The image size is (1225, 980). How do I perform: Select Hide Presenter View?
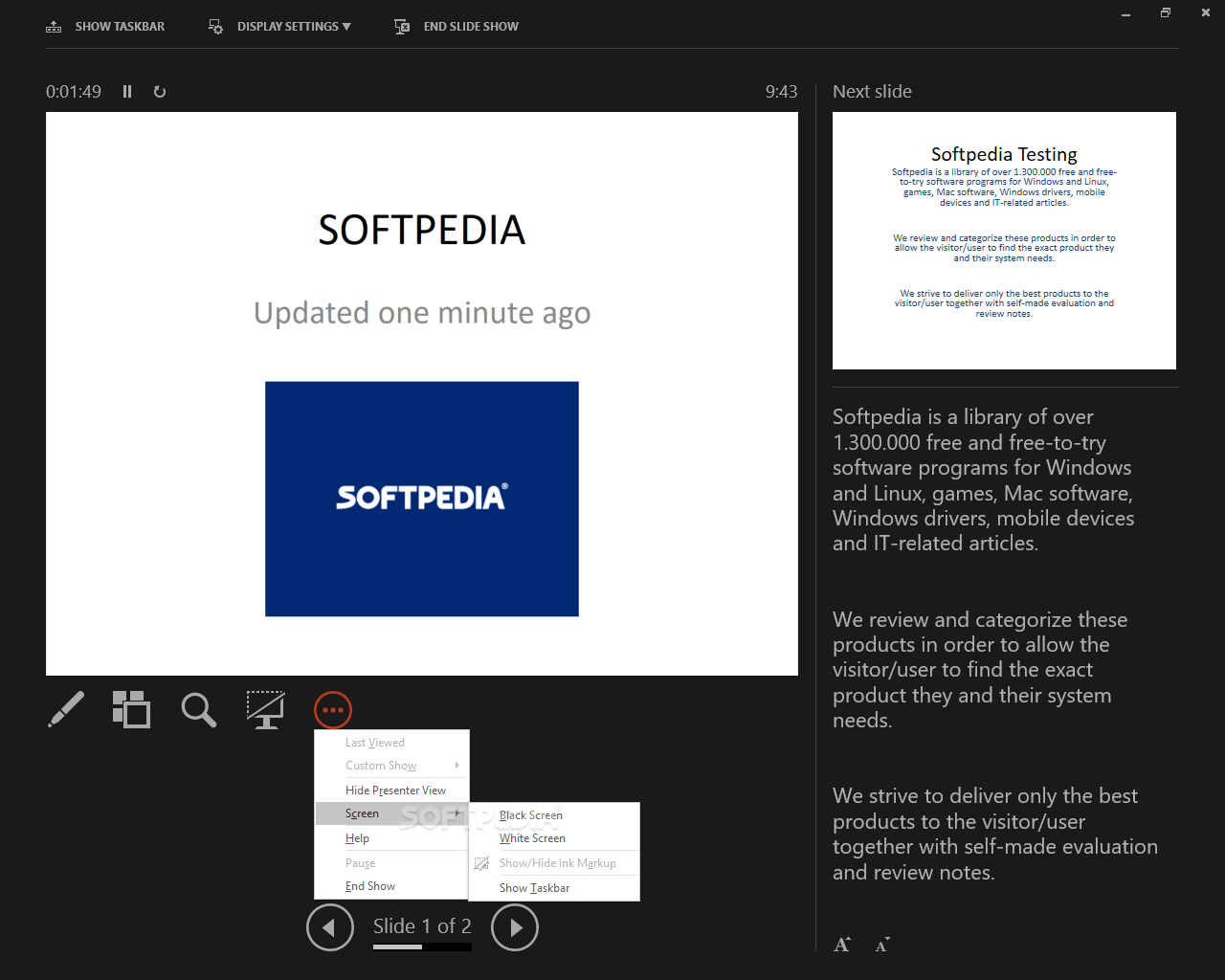coord(391,791)
